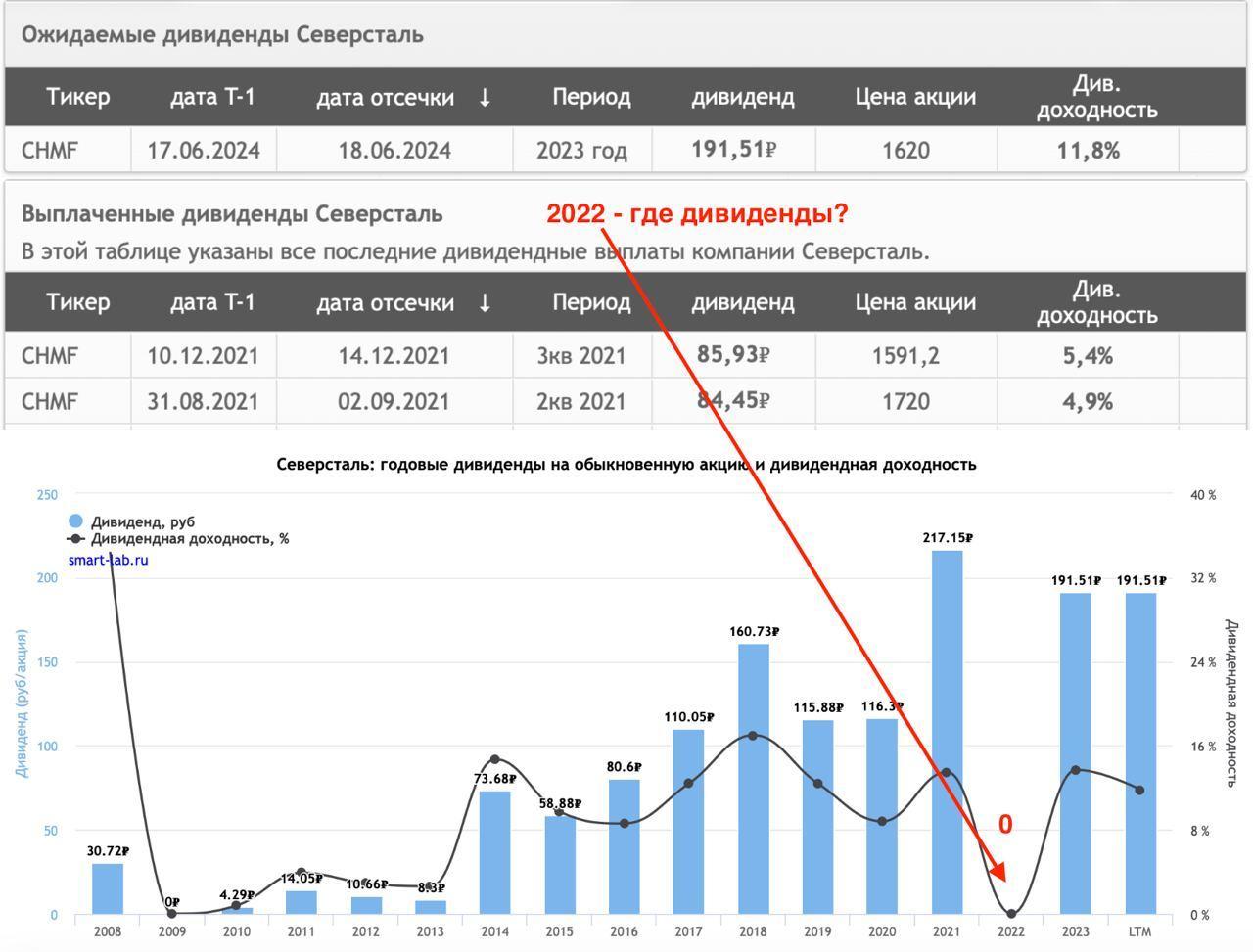The width and height of the screenshot is (1253, 952).
Task: Click the LTM yield line data point
Action: [1139, 790]
